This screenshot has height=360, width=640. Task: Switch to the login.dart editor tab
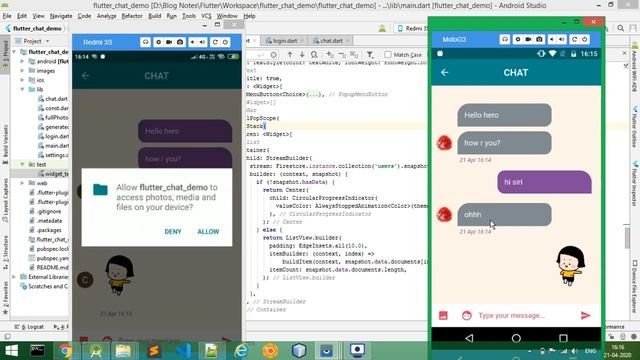point(284,41)
